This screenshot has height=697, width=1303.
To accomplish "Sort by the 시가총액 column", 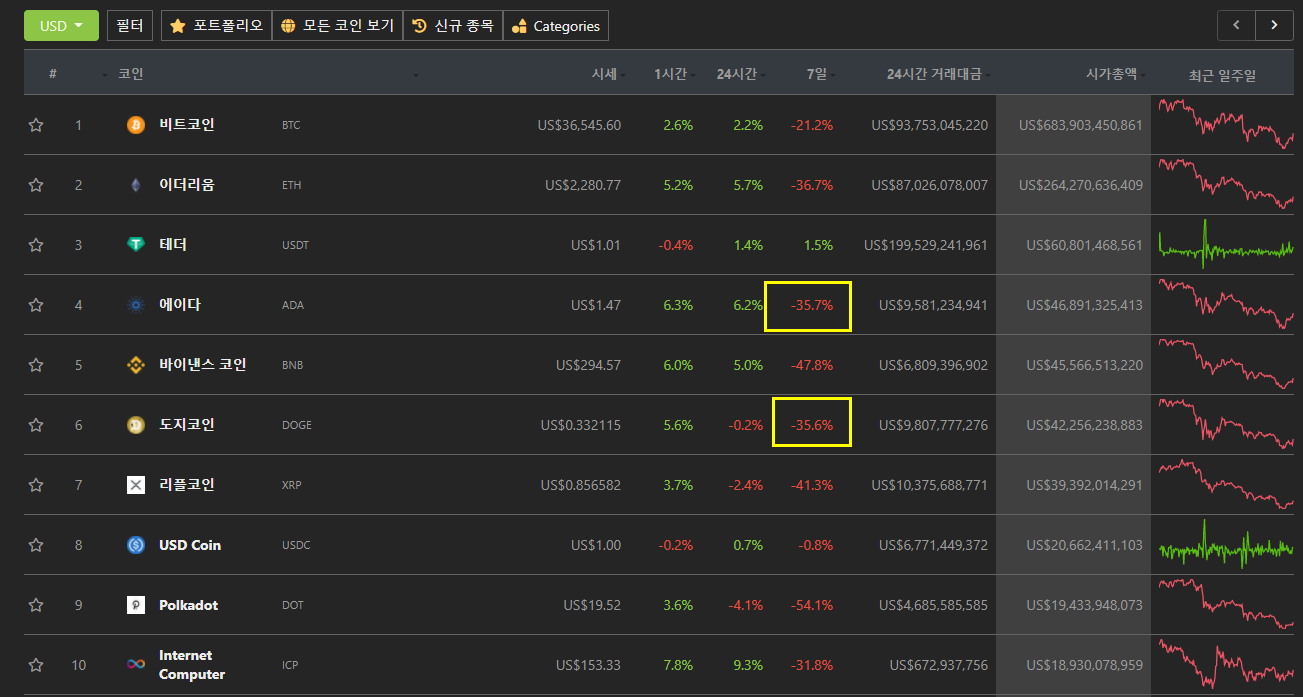I will click(x=1111, y=74).
